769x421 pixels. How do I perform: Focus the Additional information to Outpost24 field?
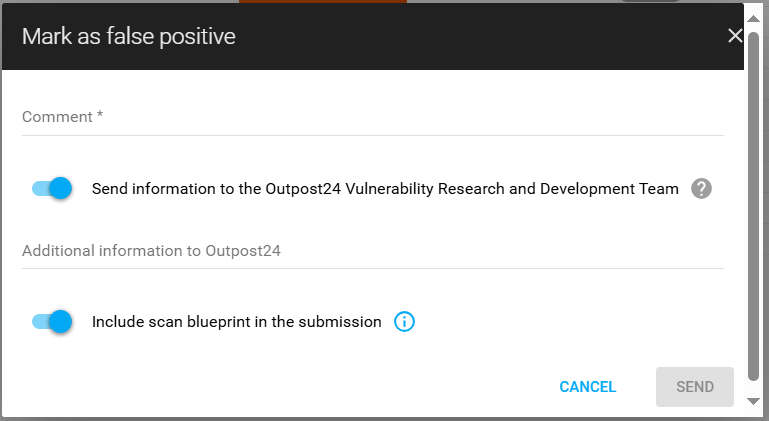click(x=372, y=251)
